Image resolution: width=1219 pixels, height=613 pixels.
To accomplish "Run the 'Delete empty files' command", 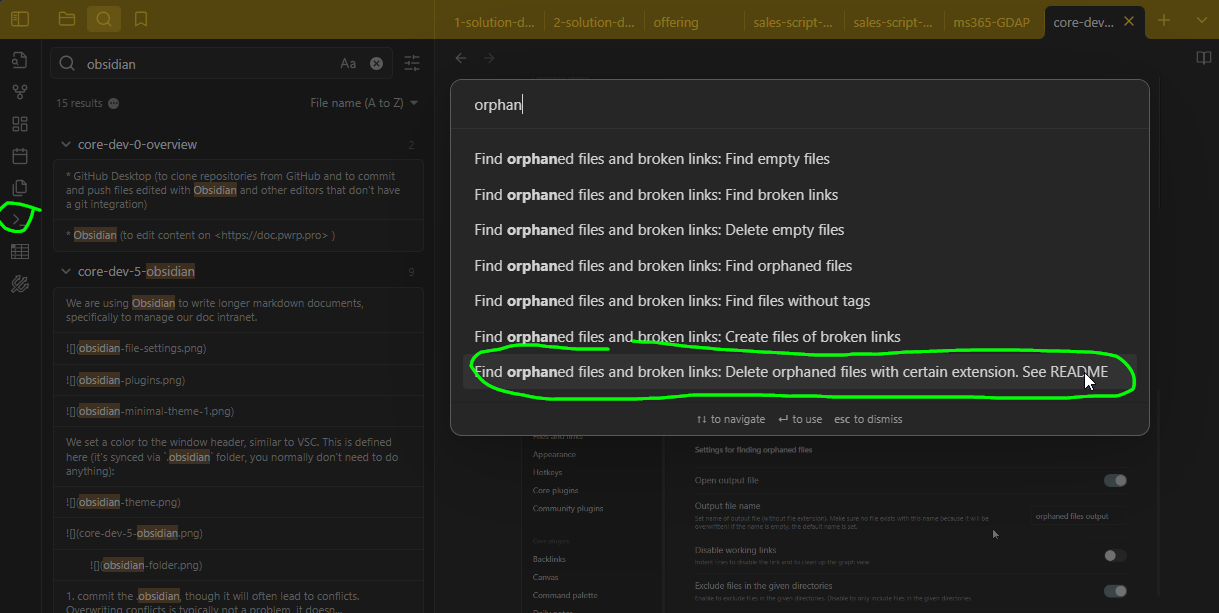I will coord(799,230).
